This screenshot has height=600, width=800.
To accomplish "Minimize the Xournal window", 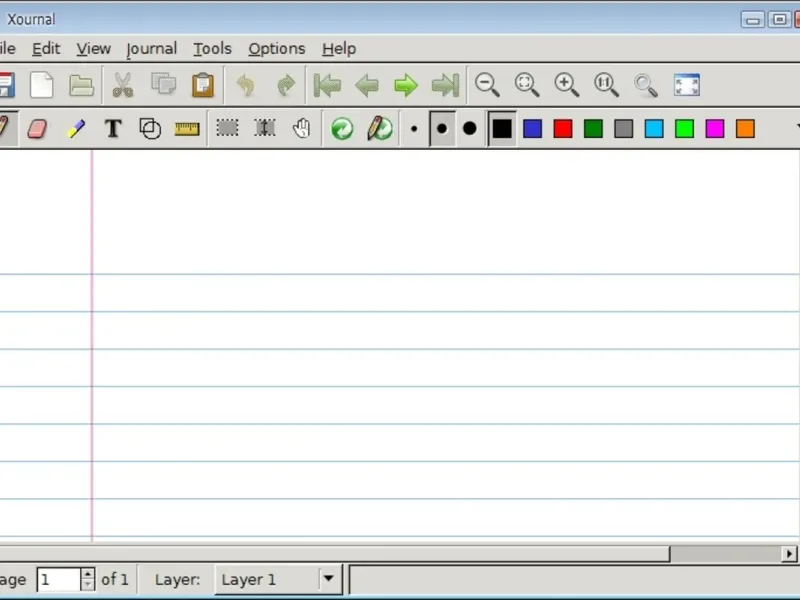I will coord(753,20).
